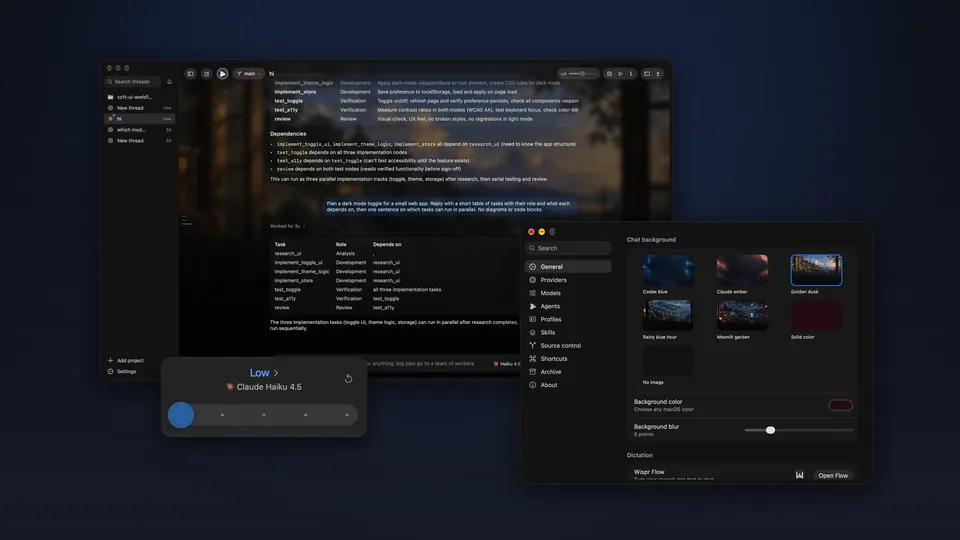Open the first New thread marked now
Viewport: 960px width, 540px height.
click(x=139, y=108)
